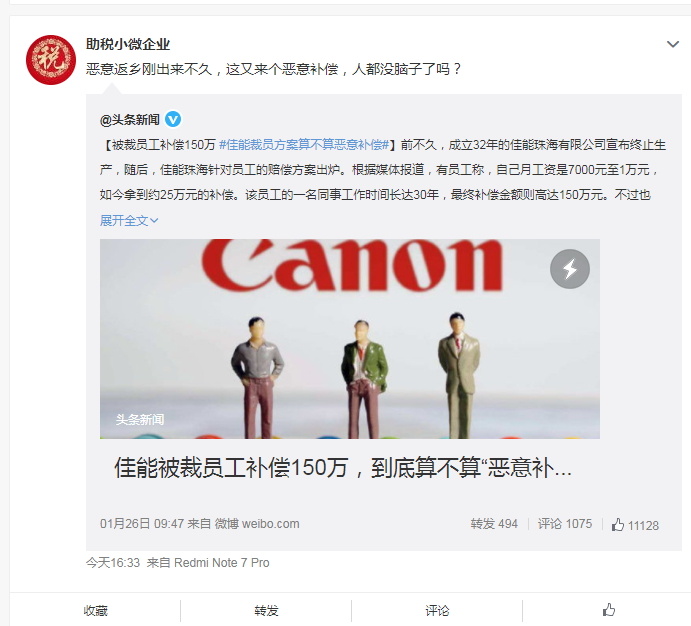Click the bottom 转发 repost button

266,611
